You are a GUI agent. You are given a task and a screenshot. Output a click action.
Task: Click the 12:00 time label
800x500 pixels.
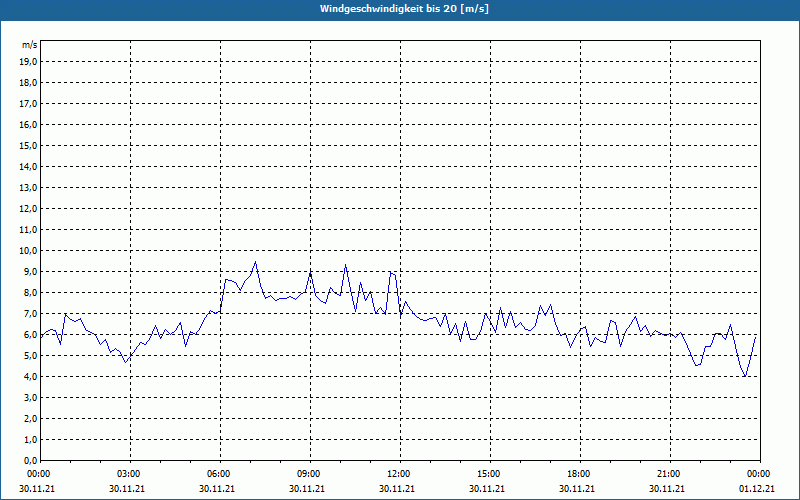coord(398,474)
